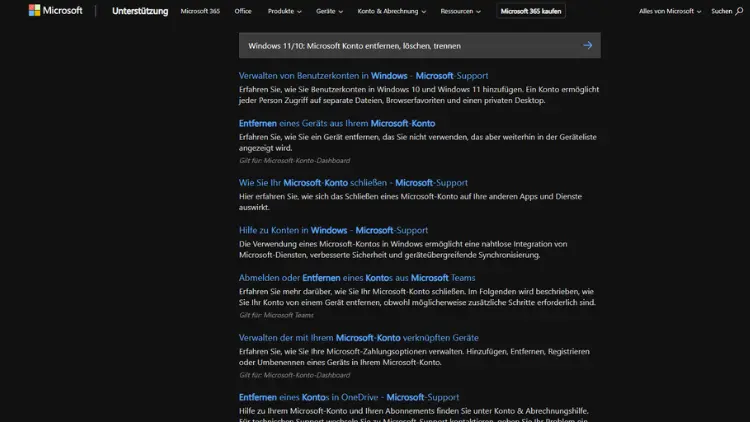Open the Office menu item
750x422 pixels.
[x=243, y=11]
